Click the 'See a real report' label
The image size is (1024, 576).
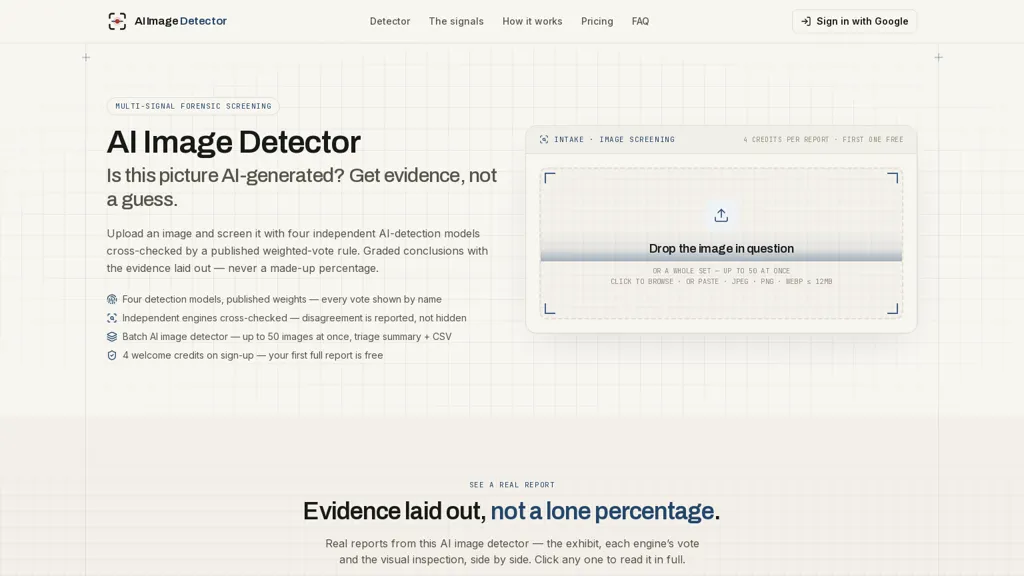click(x=512, y=485)
